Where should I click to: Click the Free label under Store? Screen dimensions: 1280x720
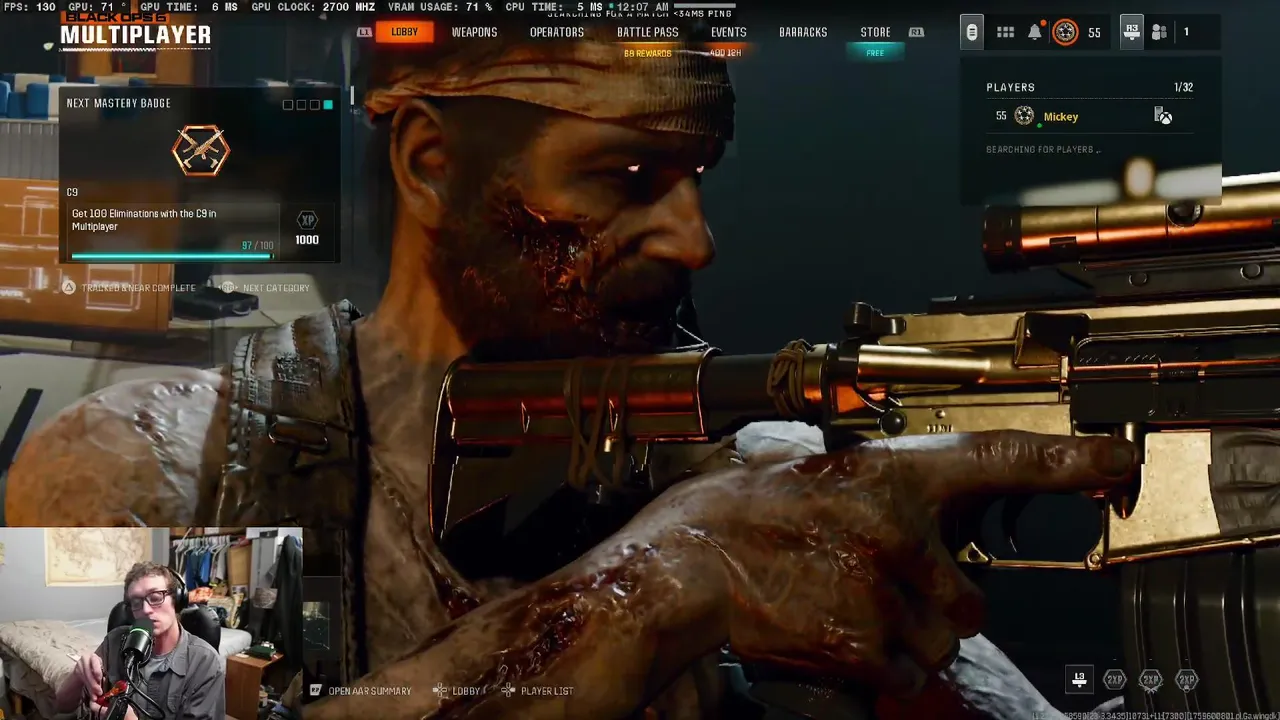[x=875, y=53]
